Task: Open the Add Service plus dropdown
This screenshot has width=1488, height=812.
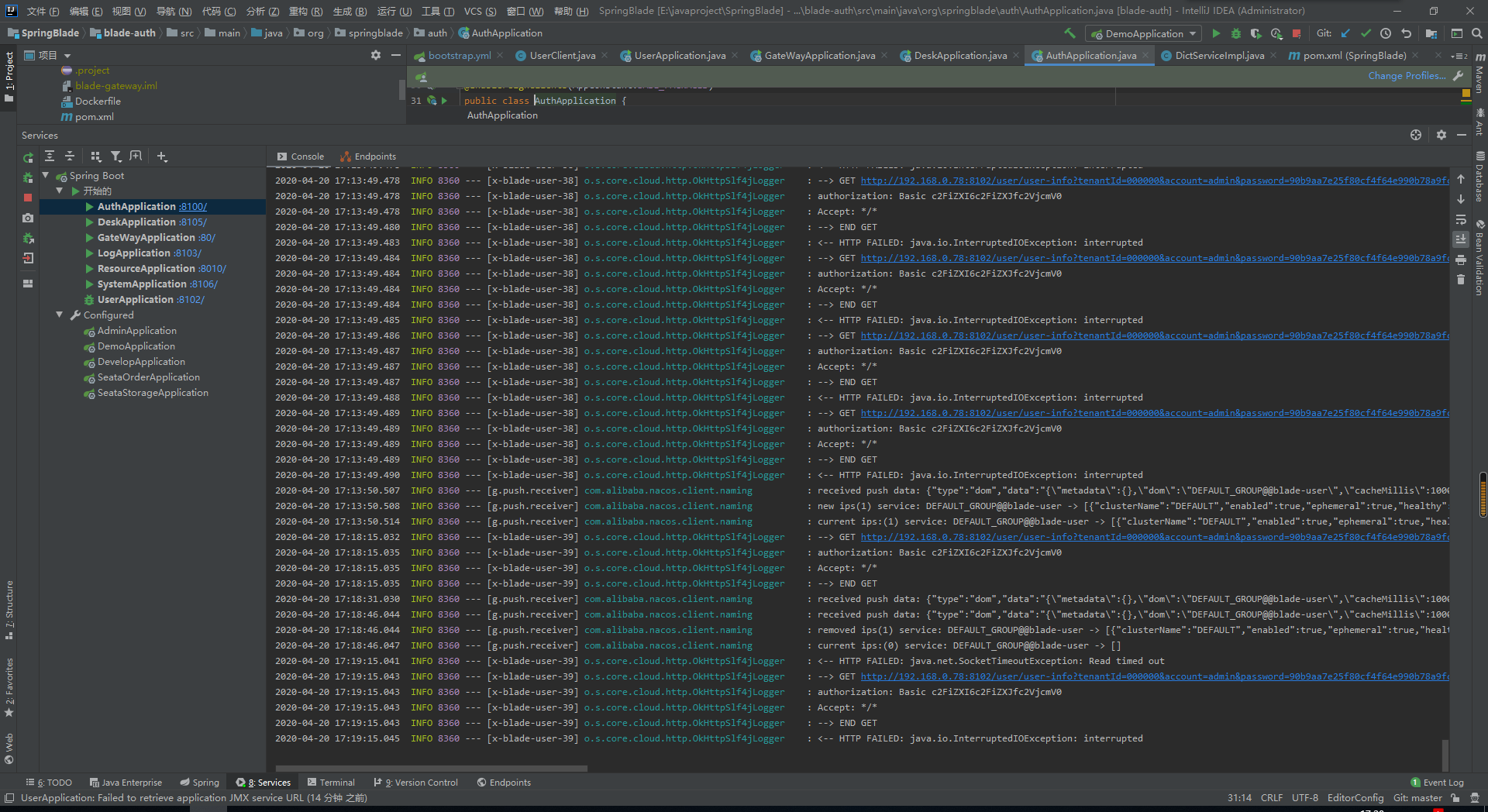Action: point(162,156)
